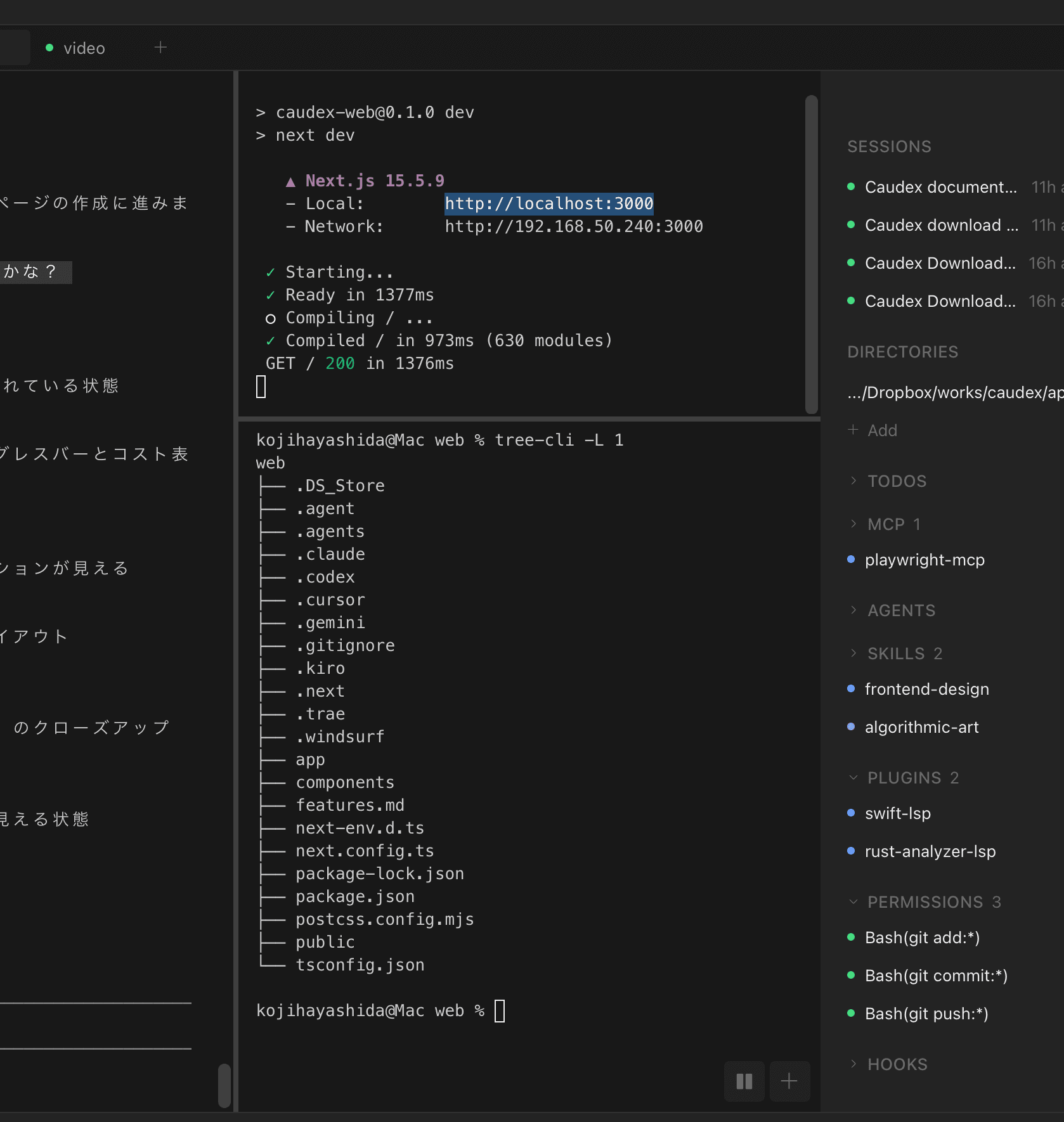This screenshot has height=1122, width=1064.
Task: Click the blue dot next to playwright-mcp
Action: 851,560
